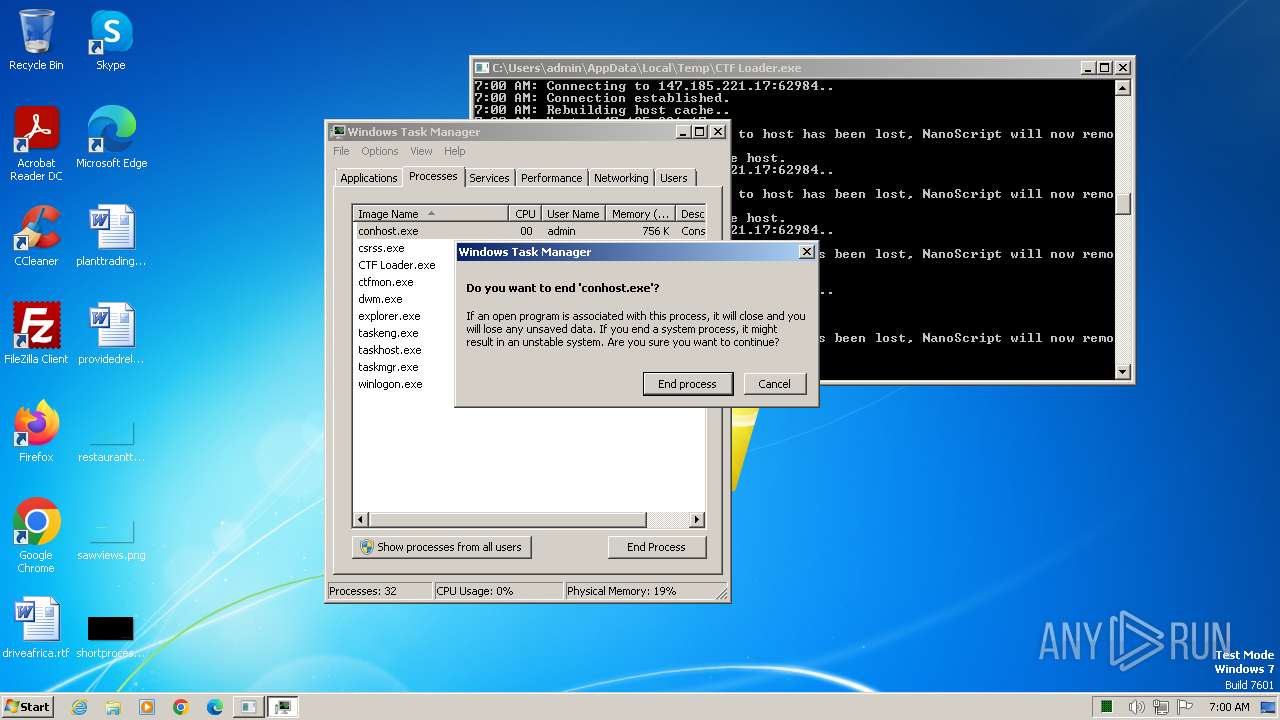Viewport: 1280px width, 720px height.
Task: Open Windows Media Player from the taskbar
Action: point(147,707)
